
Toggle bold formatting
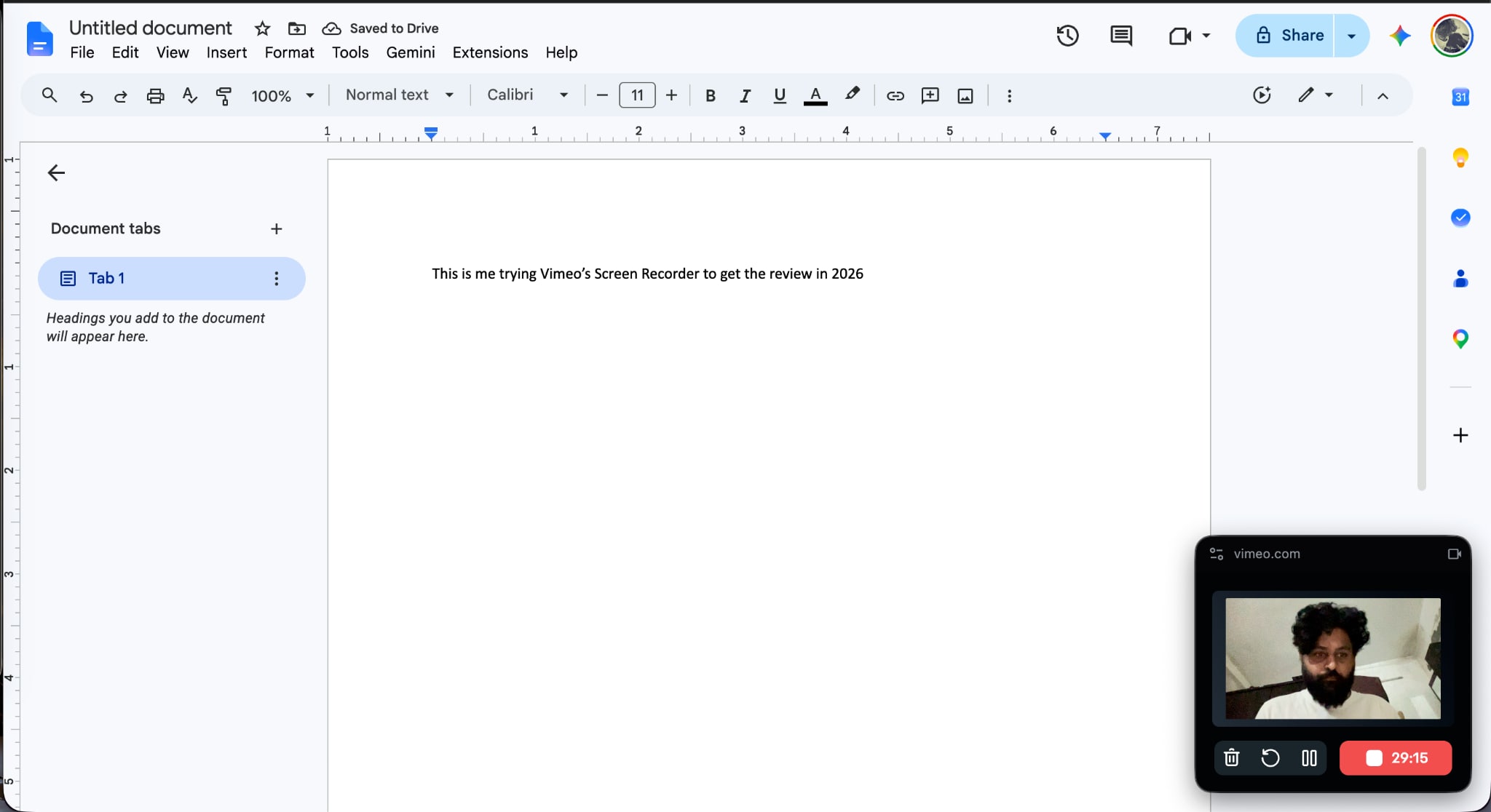(711, 95)
